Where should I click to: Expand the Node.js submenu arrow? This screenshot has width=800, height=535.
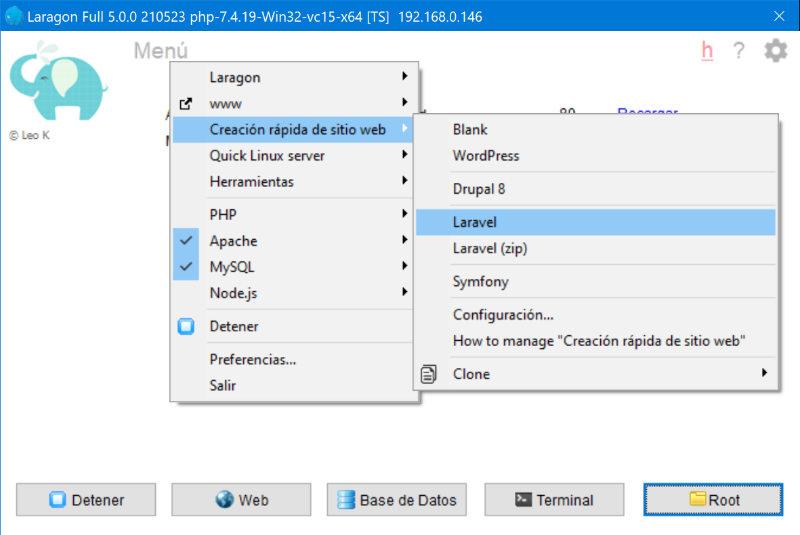point(405,292)
